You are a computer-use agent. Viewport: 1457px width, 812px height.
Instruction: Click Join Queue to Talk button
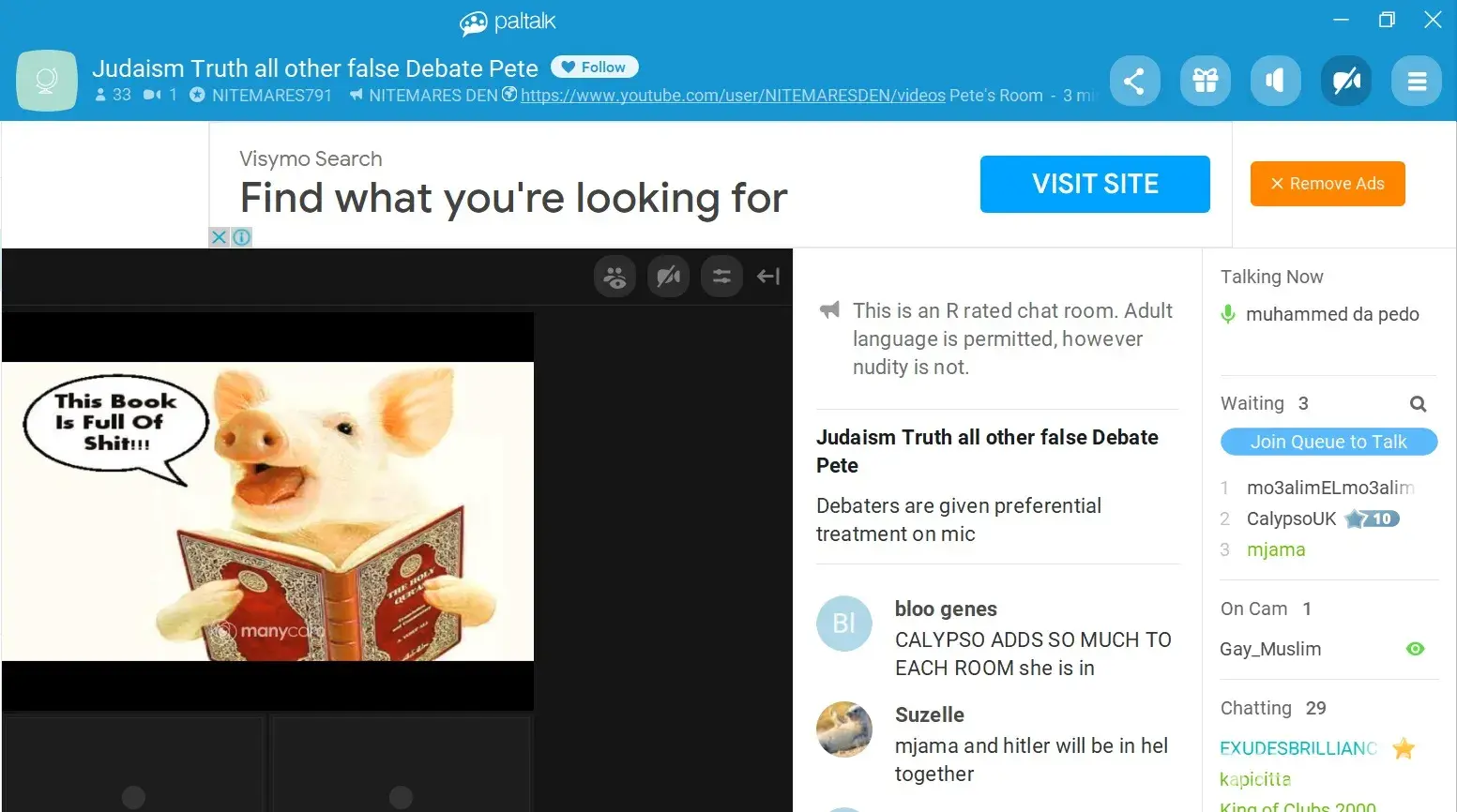[1328, 442]
